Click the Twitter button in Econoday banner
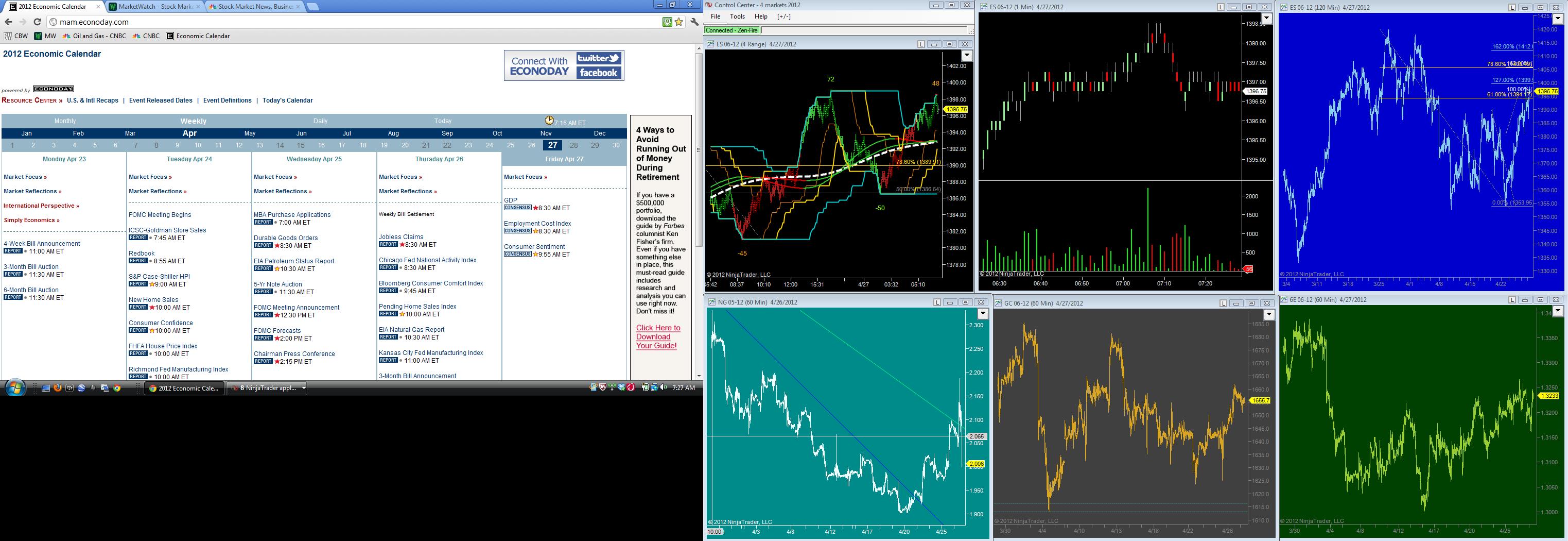The height and width of the screenshot is (541, 1568). click(x=598, y=59)
